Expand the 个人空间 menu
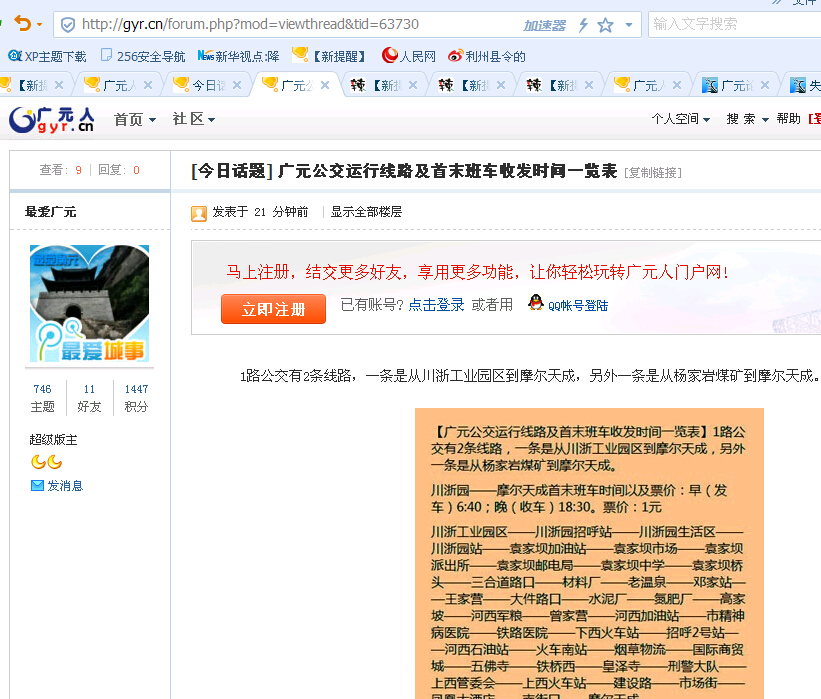This screenshot has width=821, height=699. (x=681, y=119)
